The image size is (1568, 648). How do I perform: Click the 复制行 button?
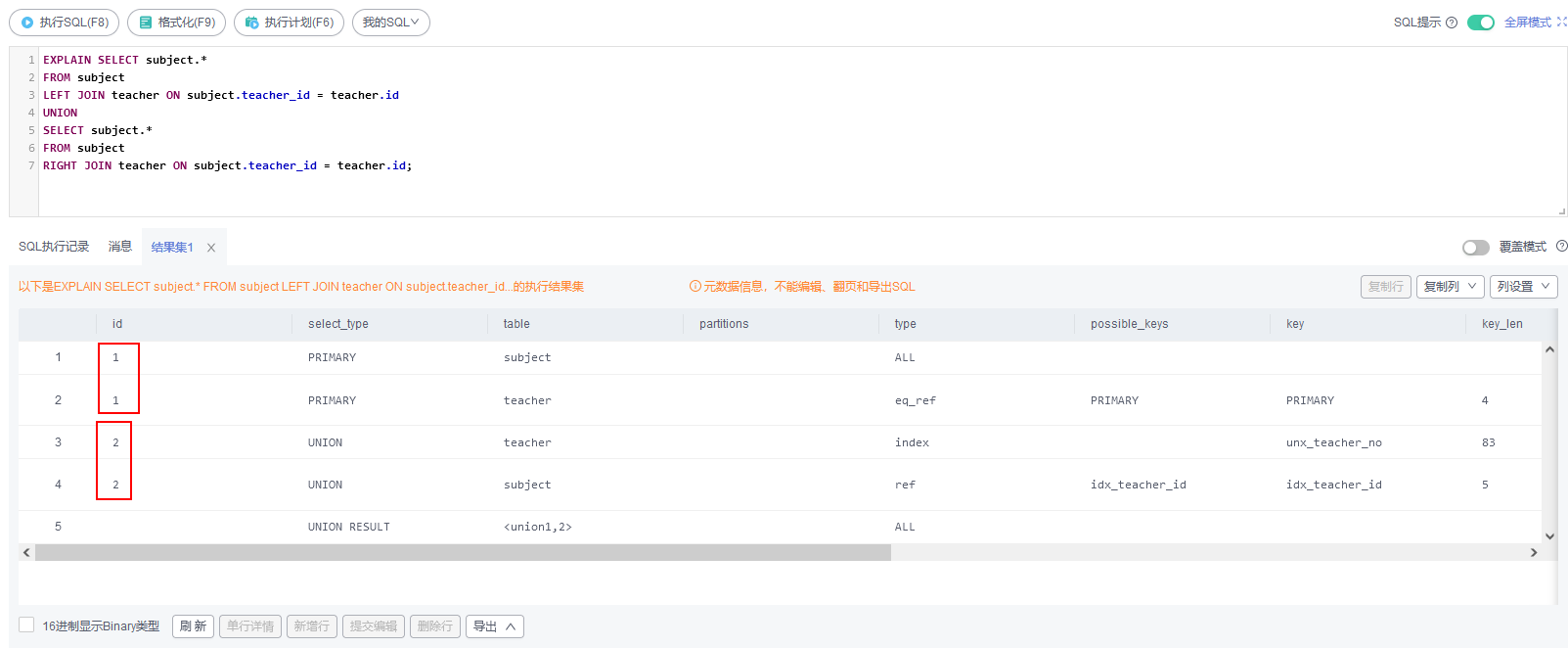click(1385, 287)
